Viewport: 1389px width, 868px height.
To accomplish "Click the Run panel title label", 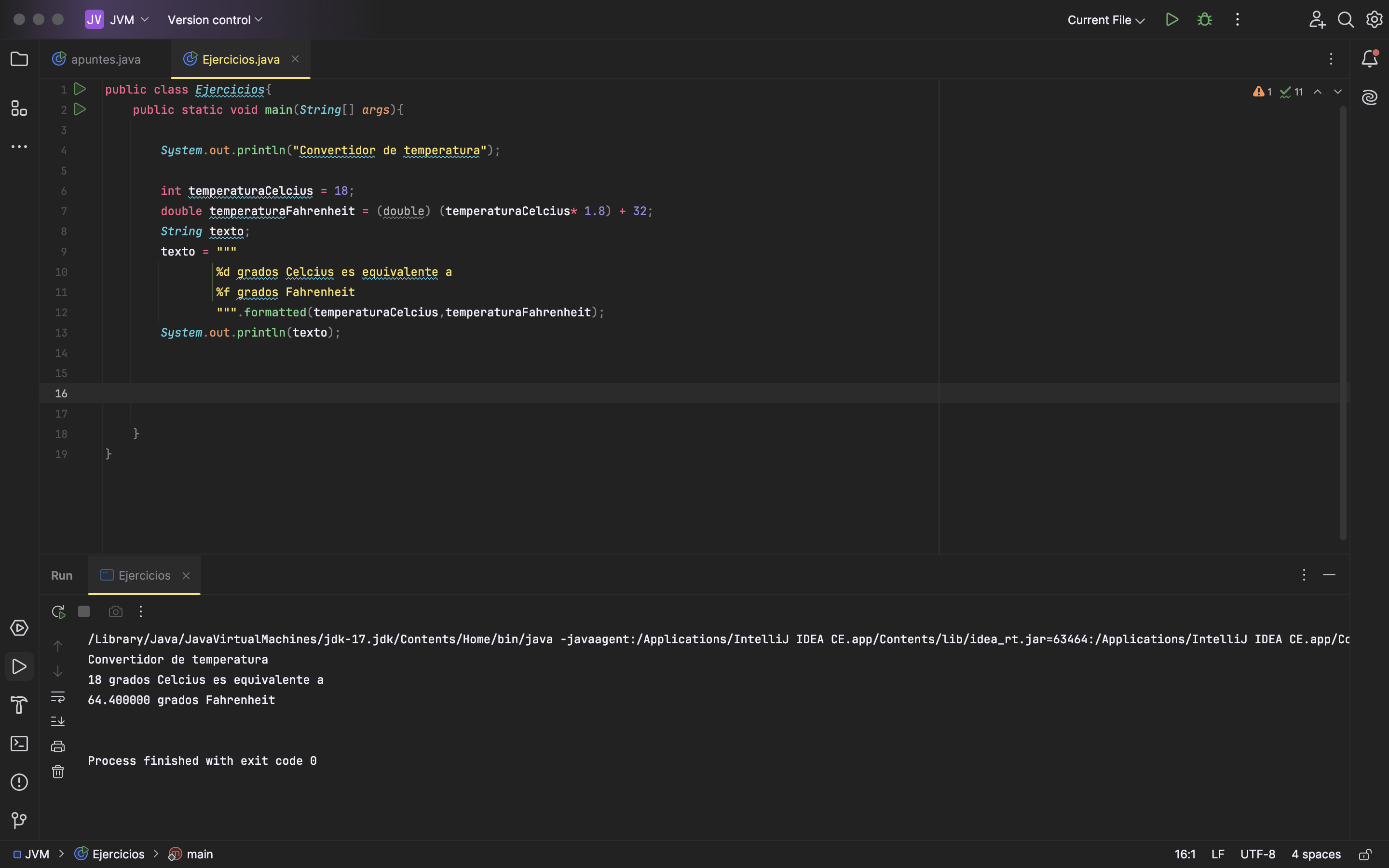I will [61, 575].
